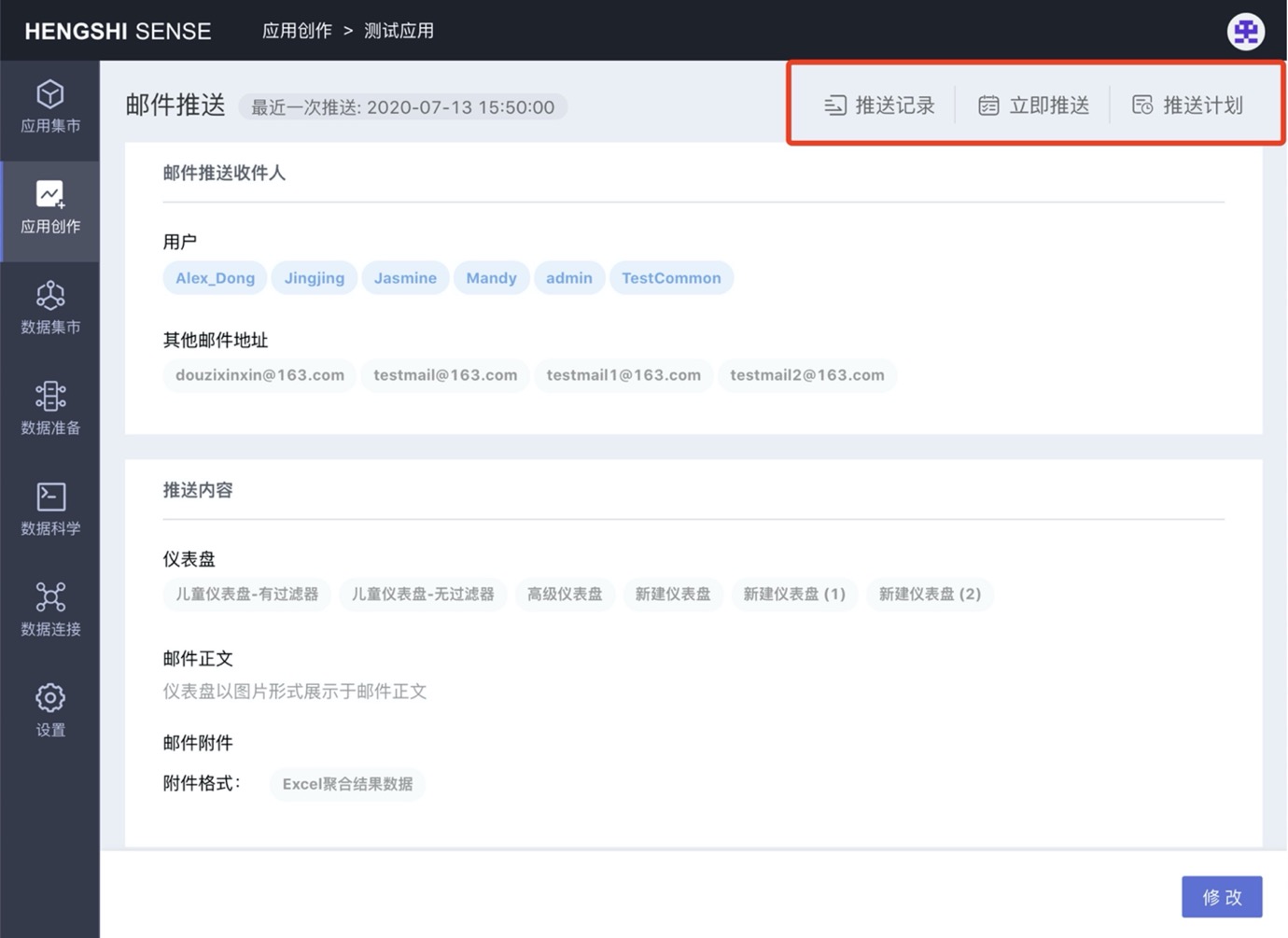The width and height of the screenshot is (1288, 938).
Task: Select the Alex_Dong user tag
Action: point(215,278)
